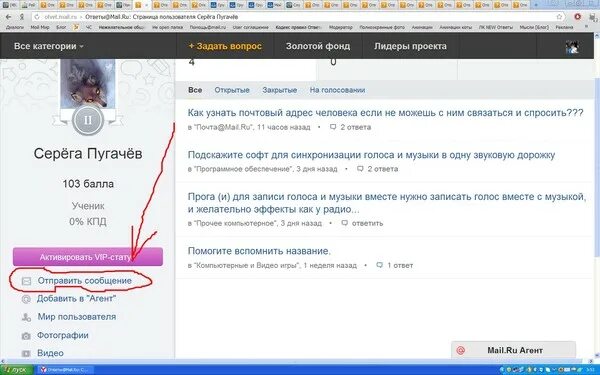Click envelope icon next to 'Отправить сообщение'
This screenshot has height=375, width=600.
(x=26, y=282)
